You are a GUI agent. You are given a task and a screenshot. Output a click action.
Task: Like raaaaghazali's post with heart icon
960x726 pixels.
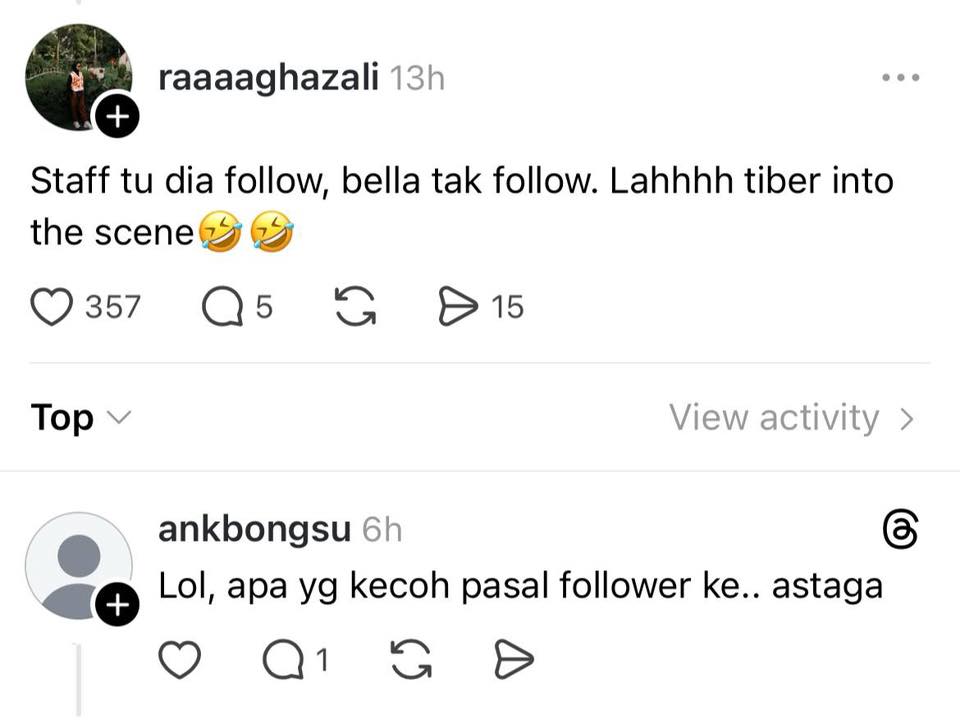[53, 307]
